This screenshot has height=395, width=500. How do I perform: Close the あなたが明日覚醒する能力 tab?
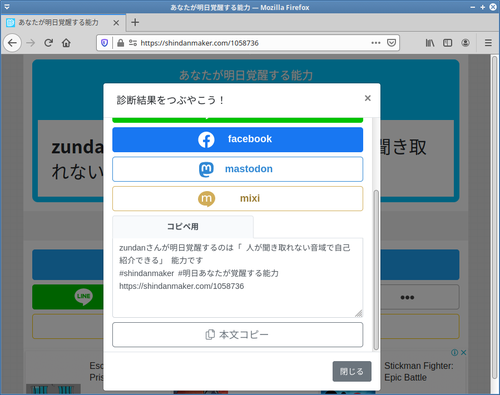(x=116, y=23)
